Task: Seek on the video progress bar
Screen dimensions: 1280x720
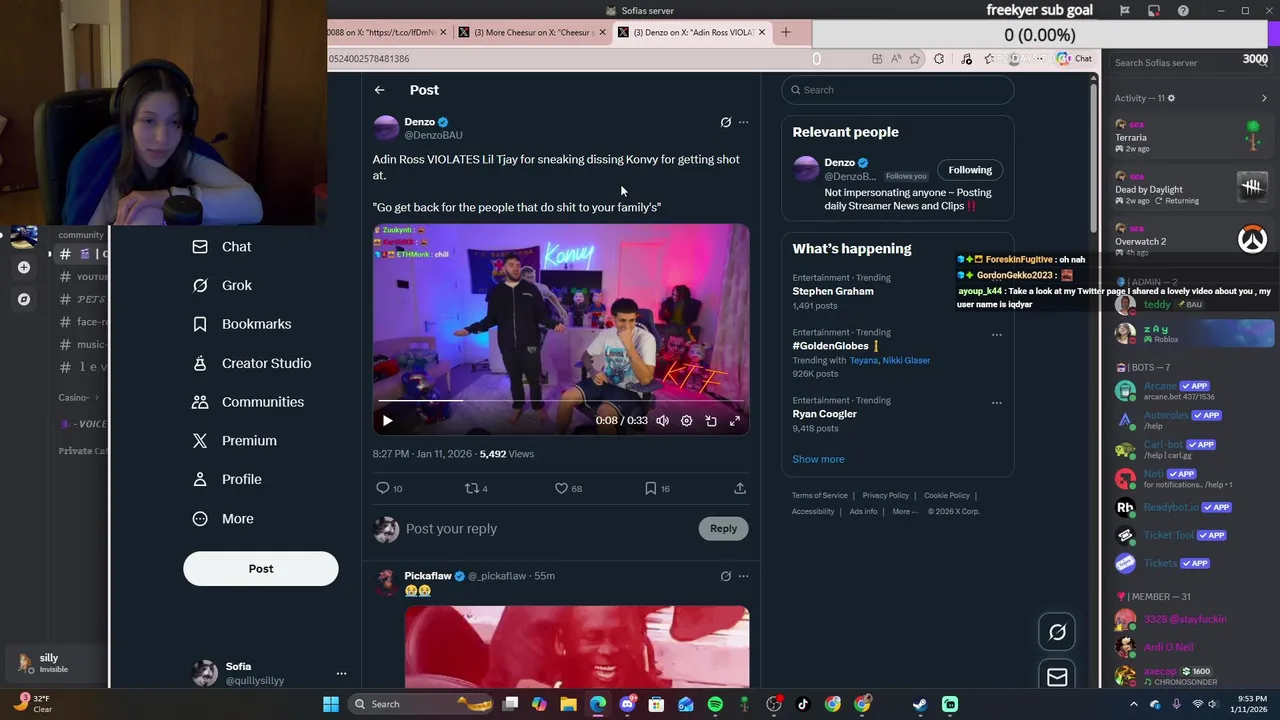Action: [x=561, y=401]
